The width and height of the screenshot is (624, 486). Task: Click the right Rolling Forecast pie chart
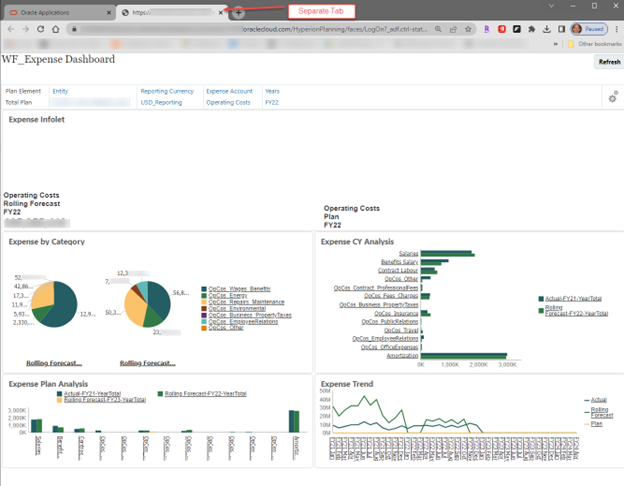[148, 304]
